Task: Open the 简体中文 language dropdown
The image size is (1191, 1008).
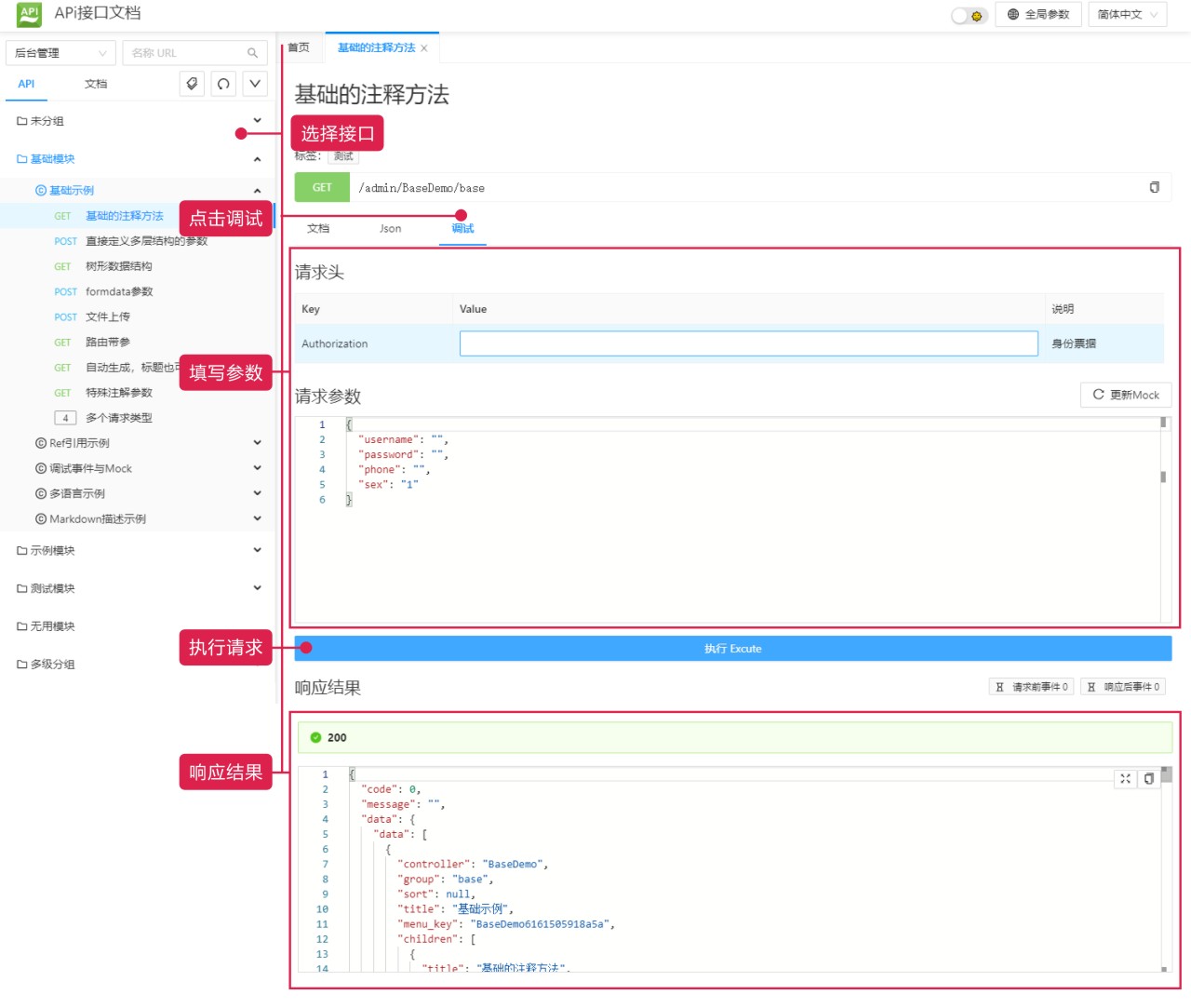Action: 1127,15
